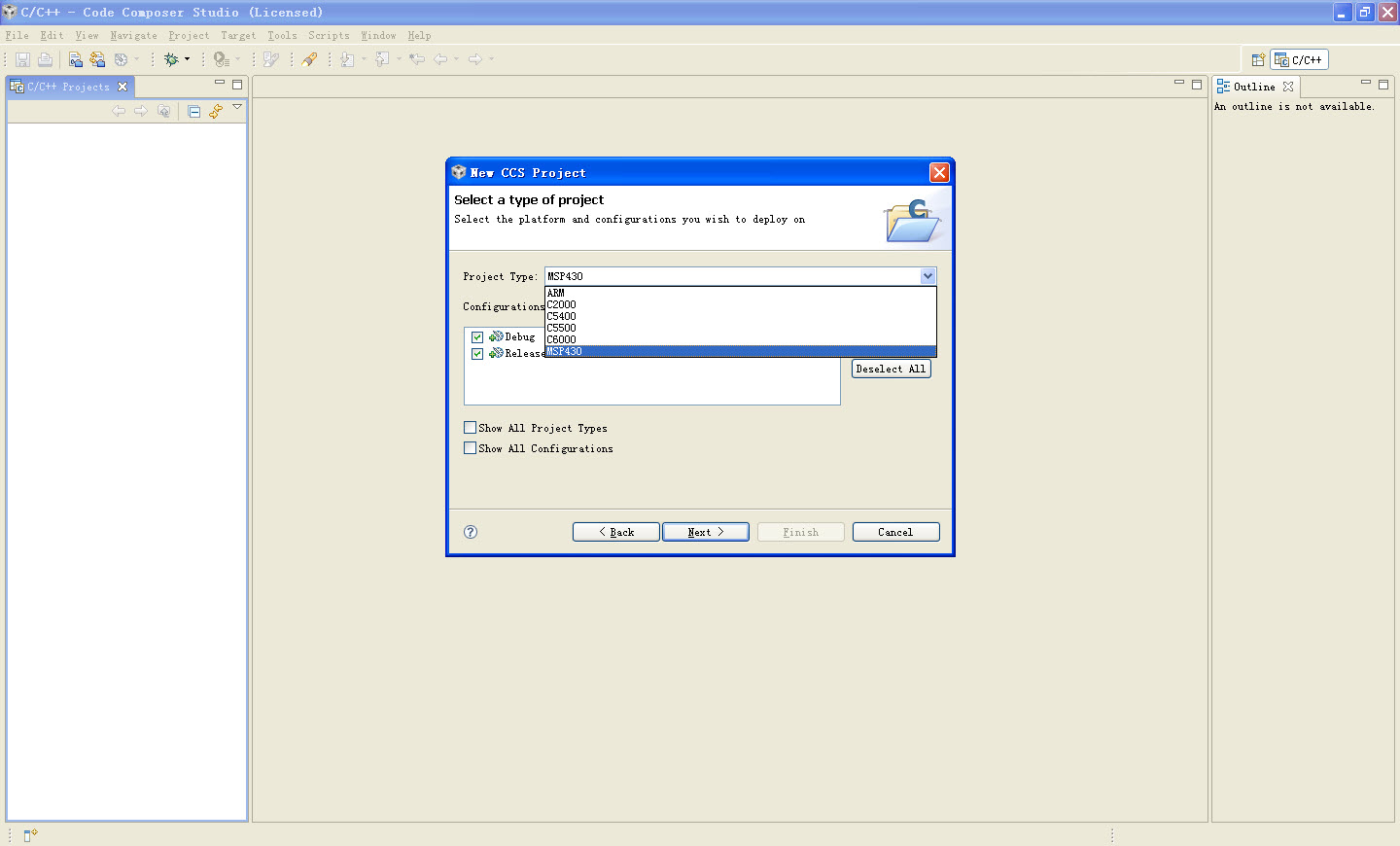Maximize the C/C++ Projects view
This screenshot has height=846, width=1400.
(x=237, y=85)
